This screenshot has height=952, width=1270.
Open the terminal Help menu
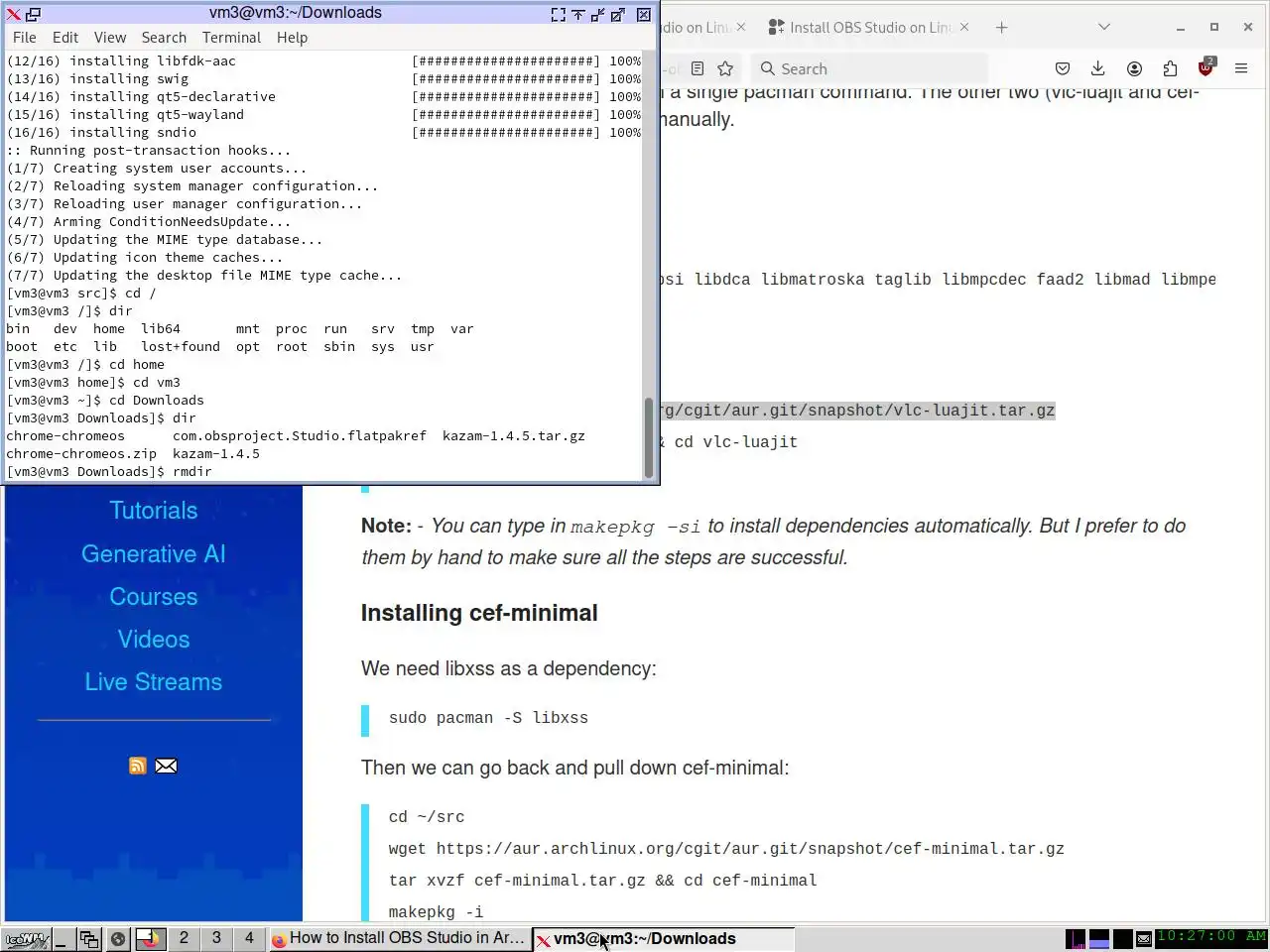292,38
